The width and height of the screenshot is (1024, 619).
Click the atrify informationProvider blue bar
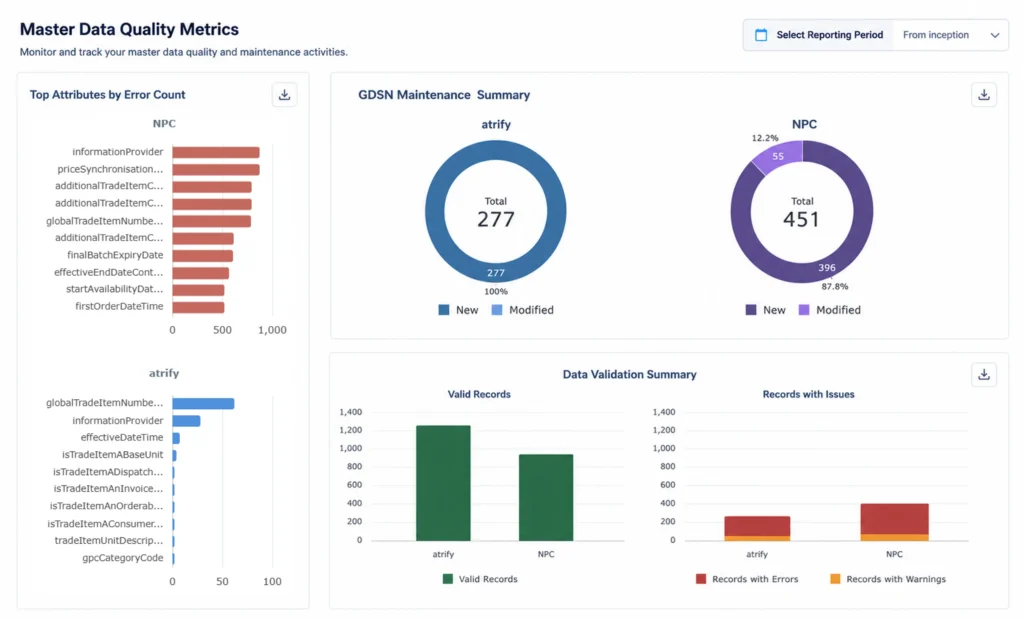[186, 421]
